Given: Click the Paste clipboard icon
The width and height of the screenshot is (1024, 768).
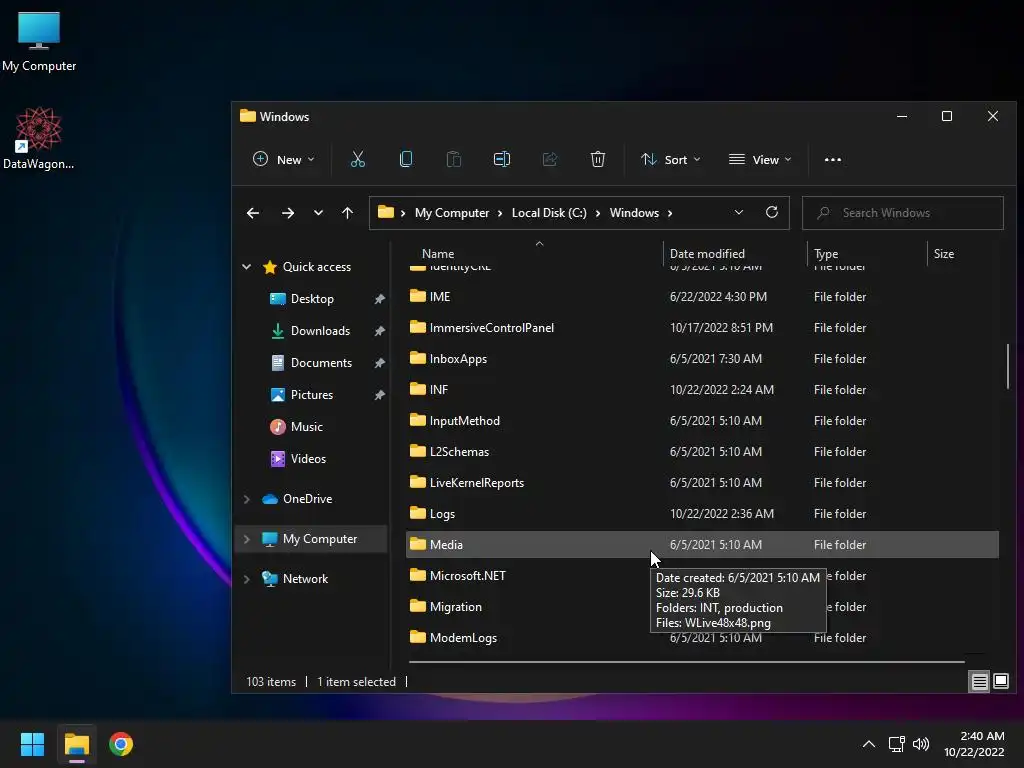Looking at the screenshot, I should click(x=454, y=159).
